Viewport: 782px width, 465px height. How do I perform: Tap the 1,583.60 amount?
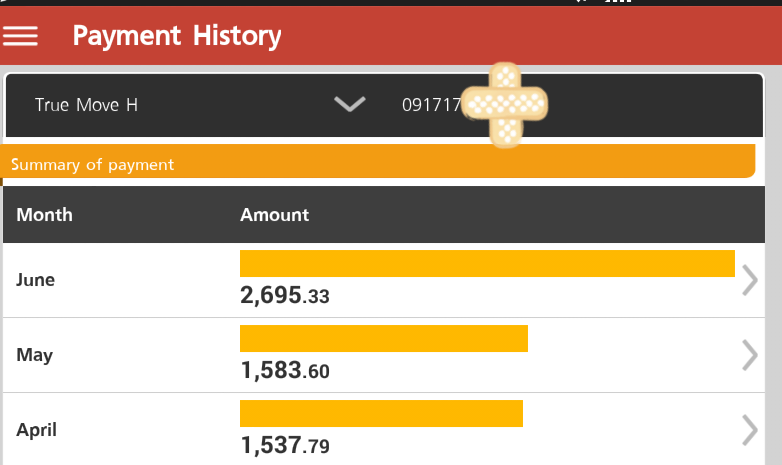tap(285, 371)
